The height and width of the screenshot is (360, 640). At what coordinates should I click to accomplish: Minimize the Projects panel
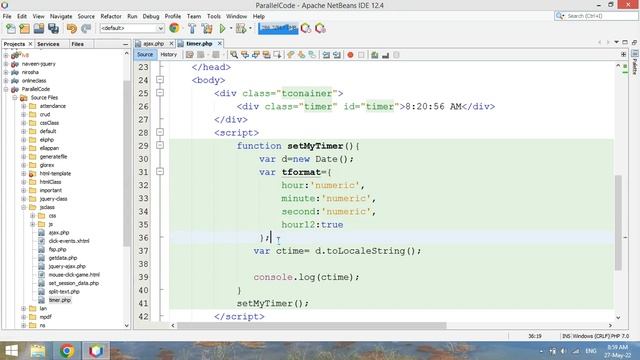(x=125, y=44)
